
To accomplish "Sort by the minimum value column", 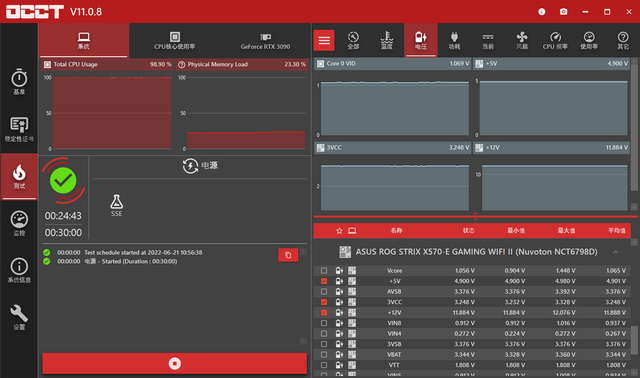I will pos(516,231).
